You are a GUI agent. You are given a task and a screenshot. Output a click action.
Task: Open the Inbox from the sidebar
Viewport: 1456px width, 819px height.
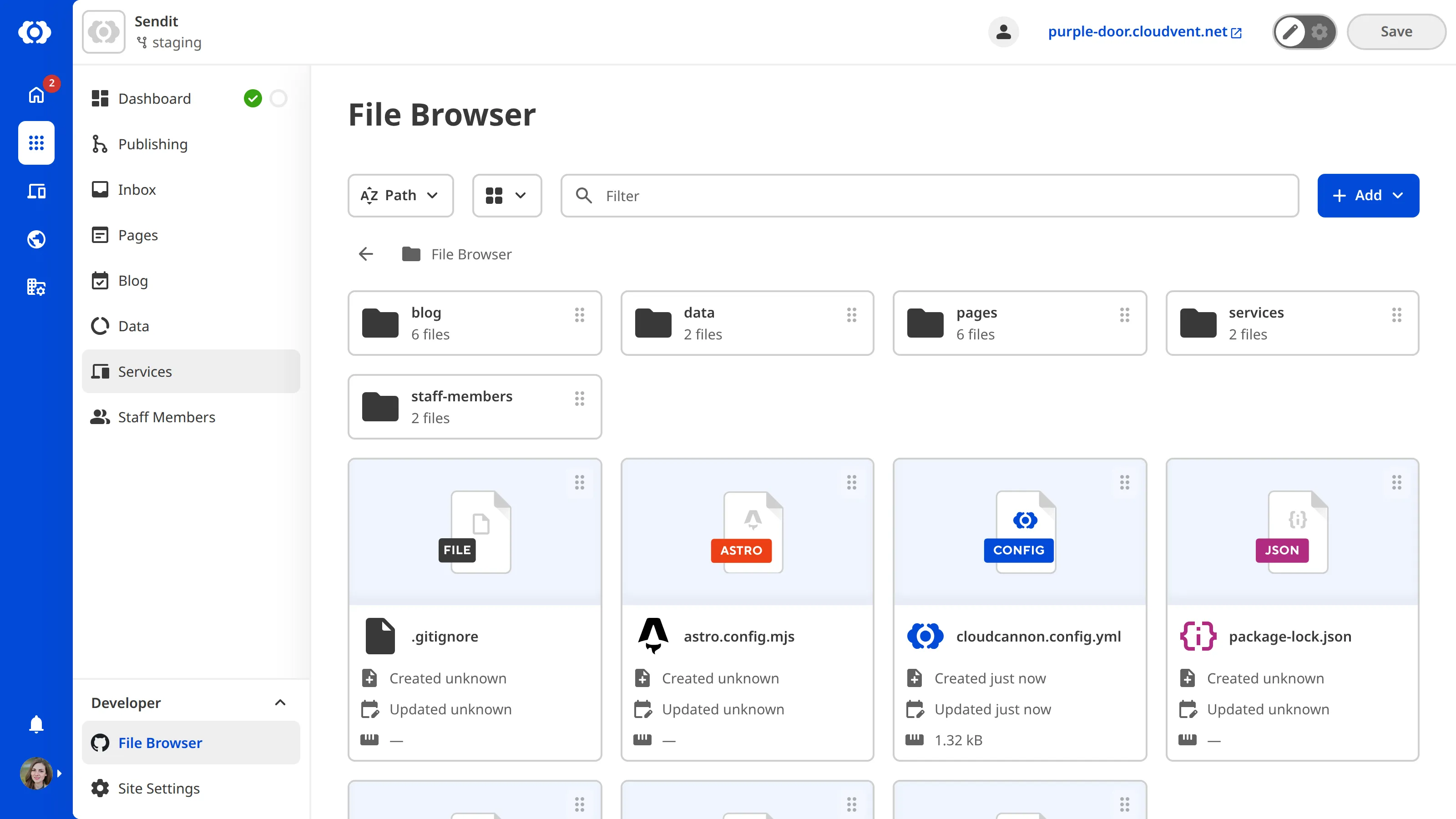[x=137, y=189]
